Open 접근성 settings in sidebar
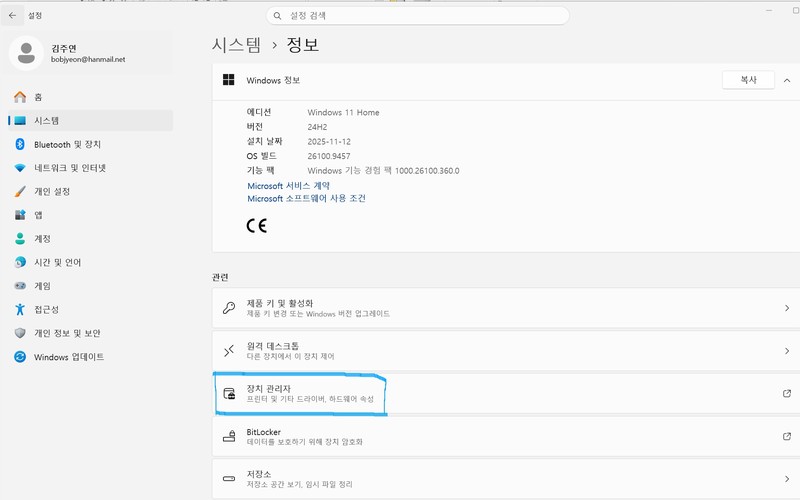 90,309
